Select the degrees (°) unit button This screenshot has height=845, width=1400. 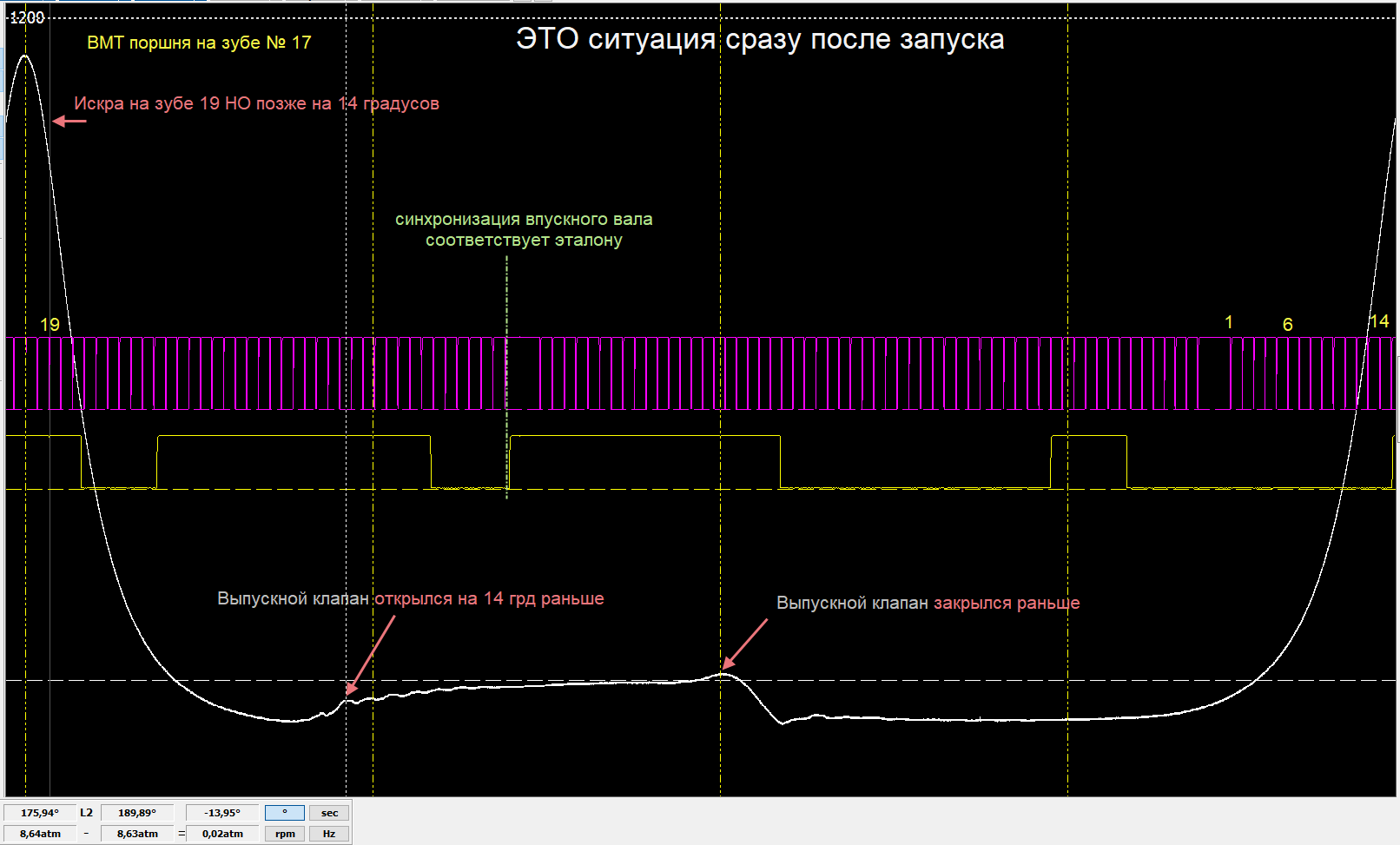tap(284, 813)
